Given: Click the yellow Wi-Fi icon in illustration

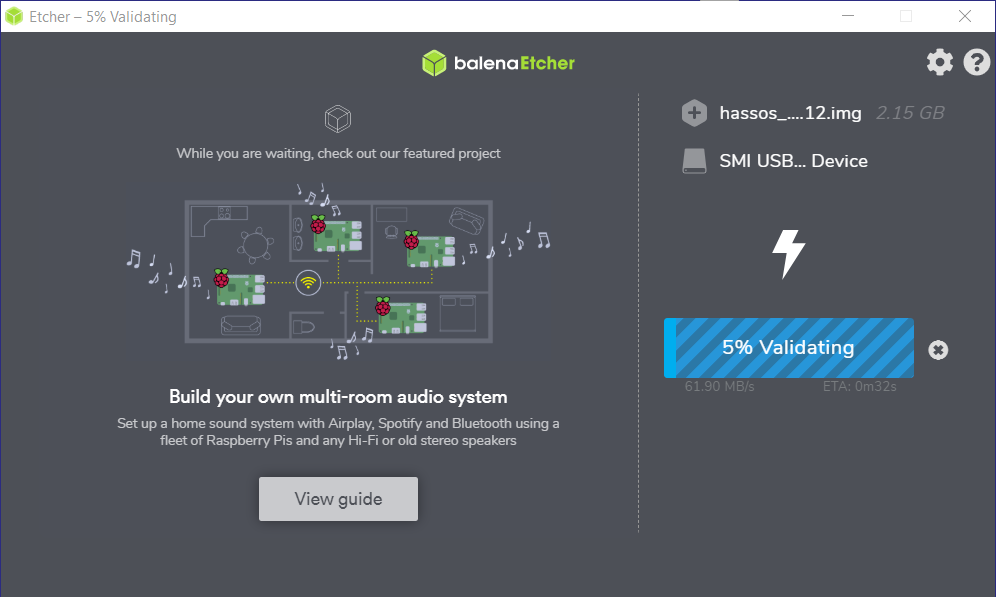Looking at the screenshot, I should (x=308, y=283).
